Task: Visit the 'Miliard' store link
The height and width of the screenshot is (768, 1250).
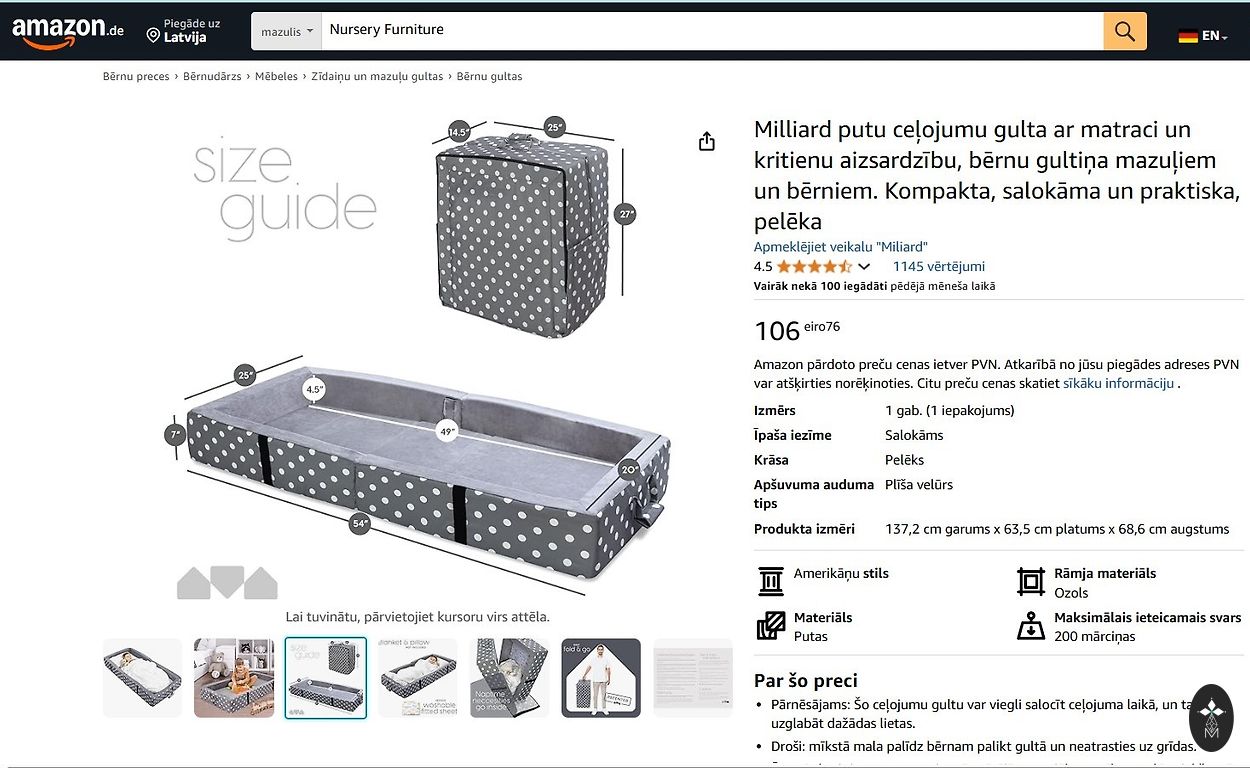Action: click(x=840, y=247)
